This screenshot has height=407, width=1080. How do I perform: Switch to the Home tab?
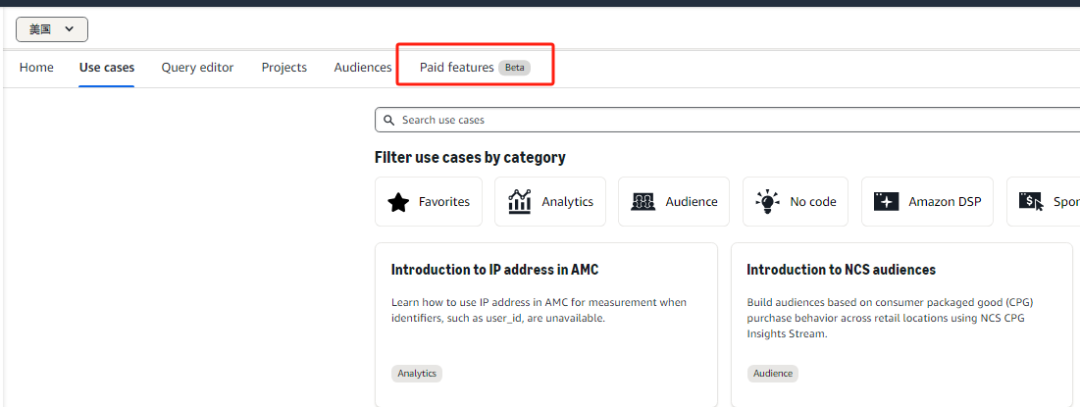36,68
